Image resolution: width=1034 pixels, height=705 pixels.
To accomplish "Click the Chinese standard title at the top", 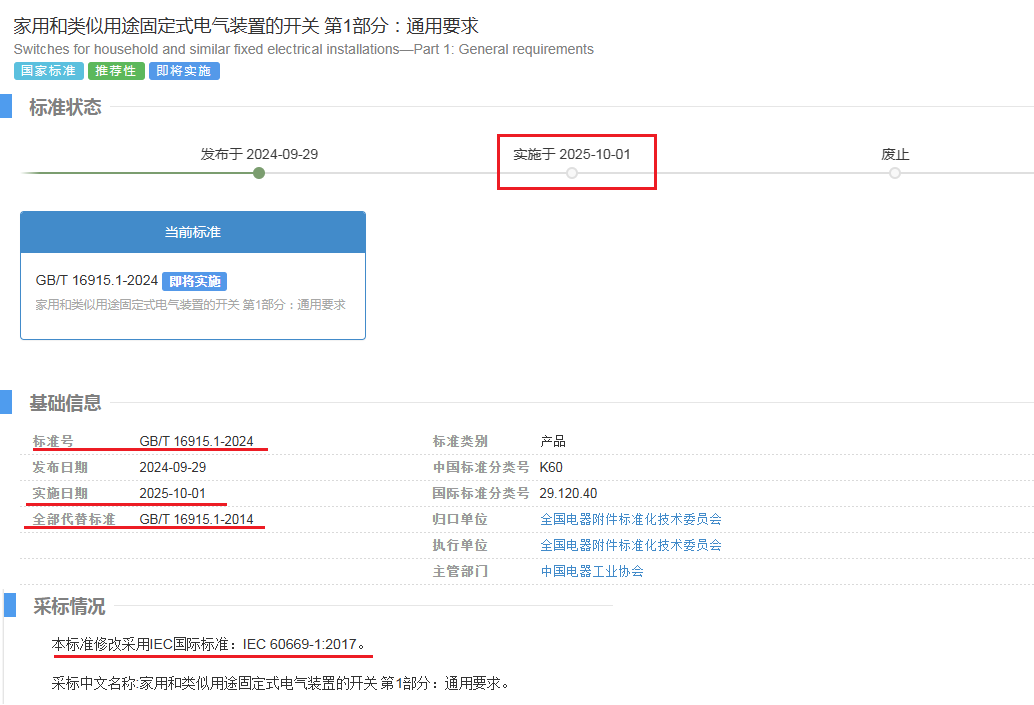I will coord(246,26).
